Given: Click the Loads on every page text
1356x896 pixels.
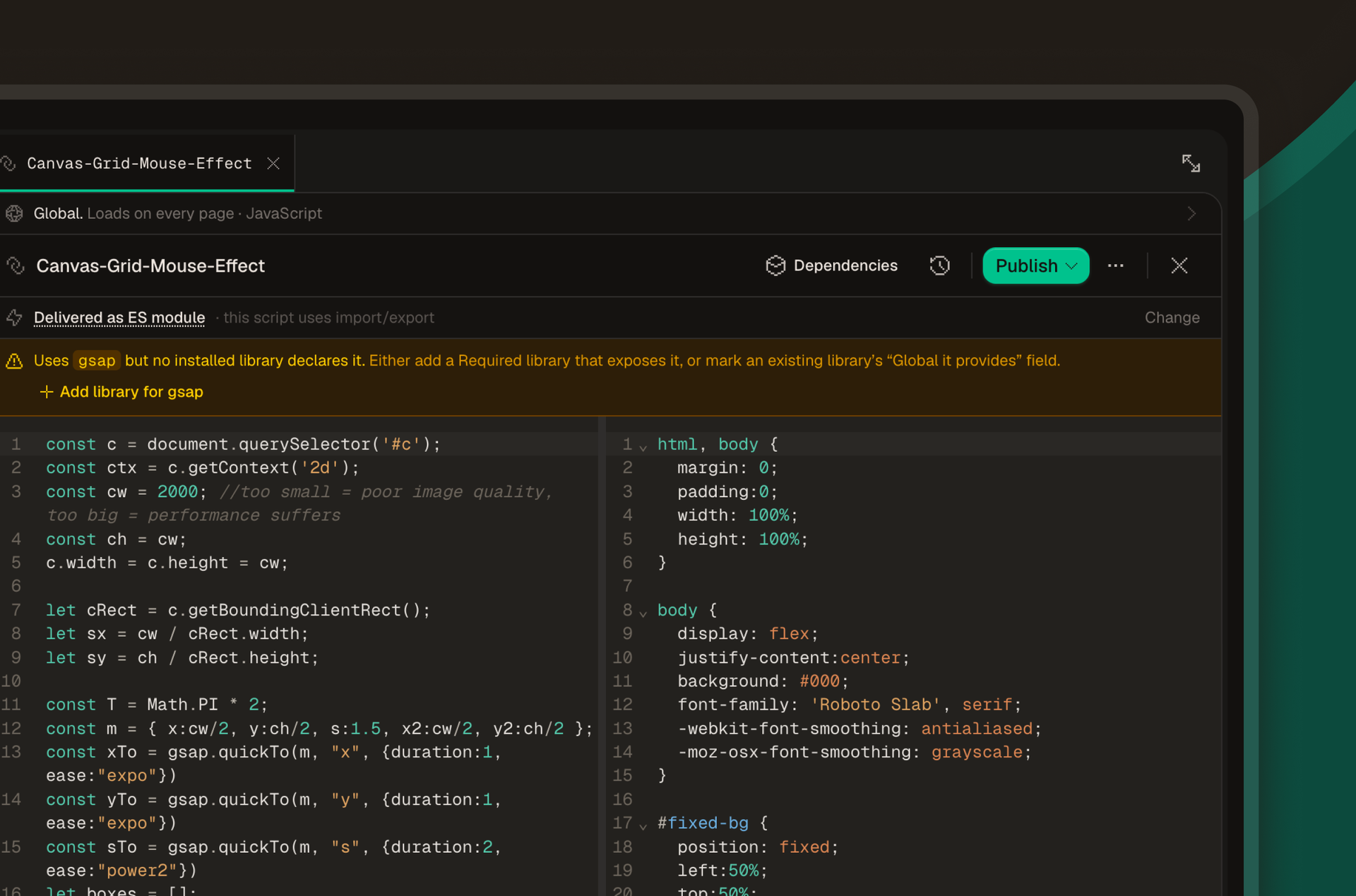Looking at the screenshot, I should [x=160, y=213].
